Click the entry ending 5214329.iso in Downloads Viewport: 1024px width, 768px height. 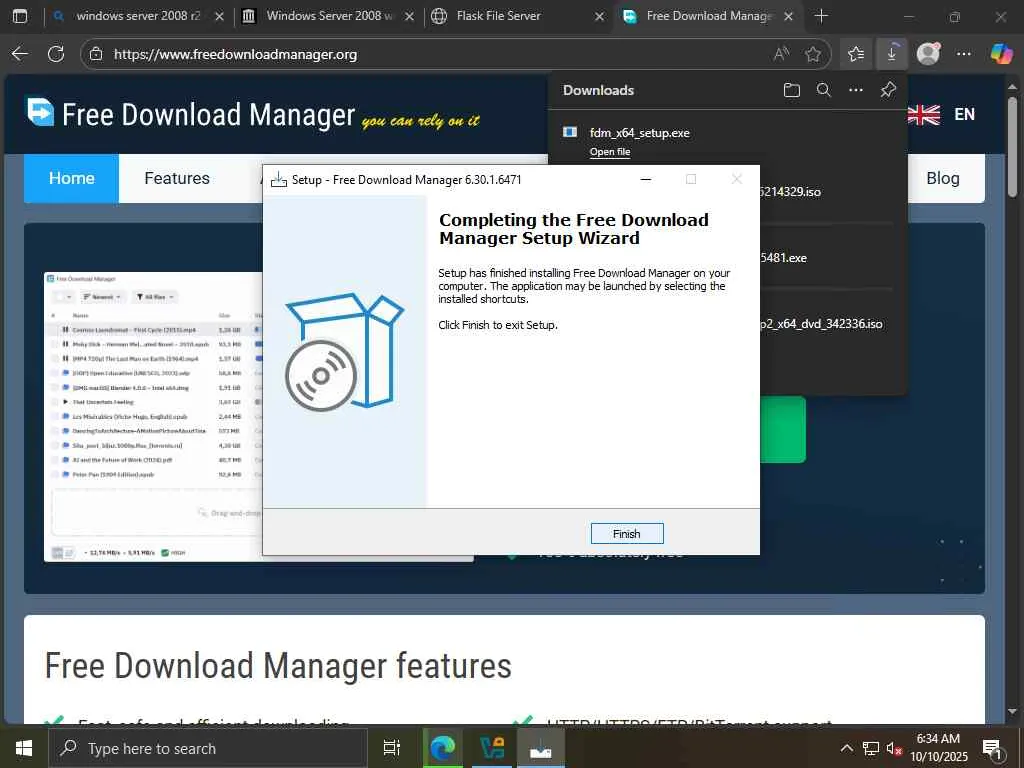pos(789,192)
